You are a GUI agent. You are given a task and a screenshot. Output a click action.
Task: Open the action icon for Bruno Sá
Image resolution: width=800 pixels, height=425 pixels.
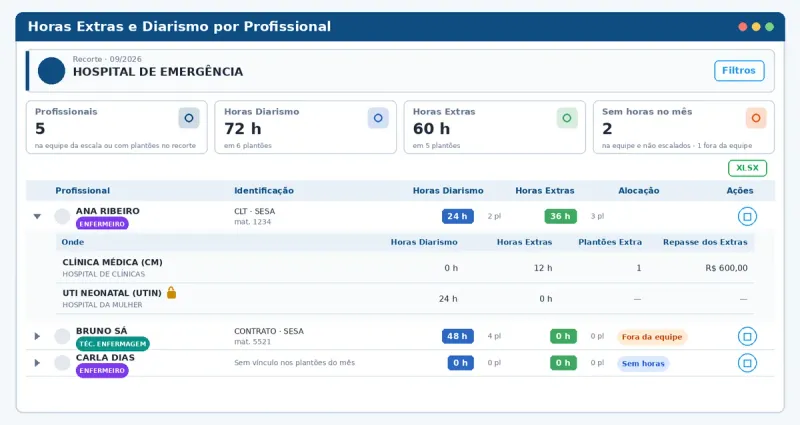747,336
